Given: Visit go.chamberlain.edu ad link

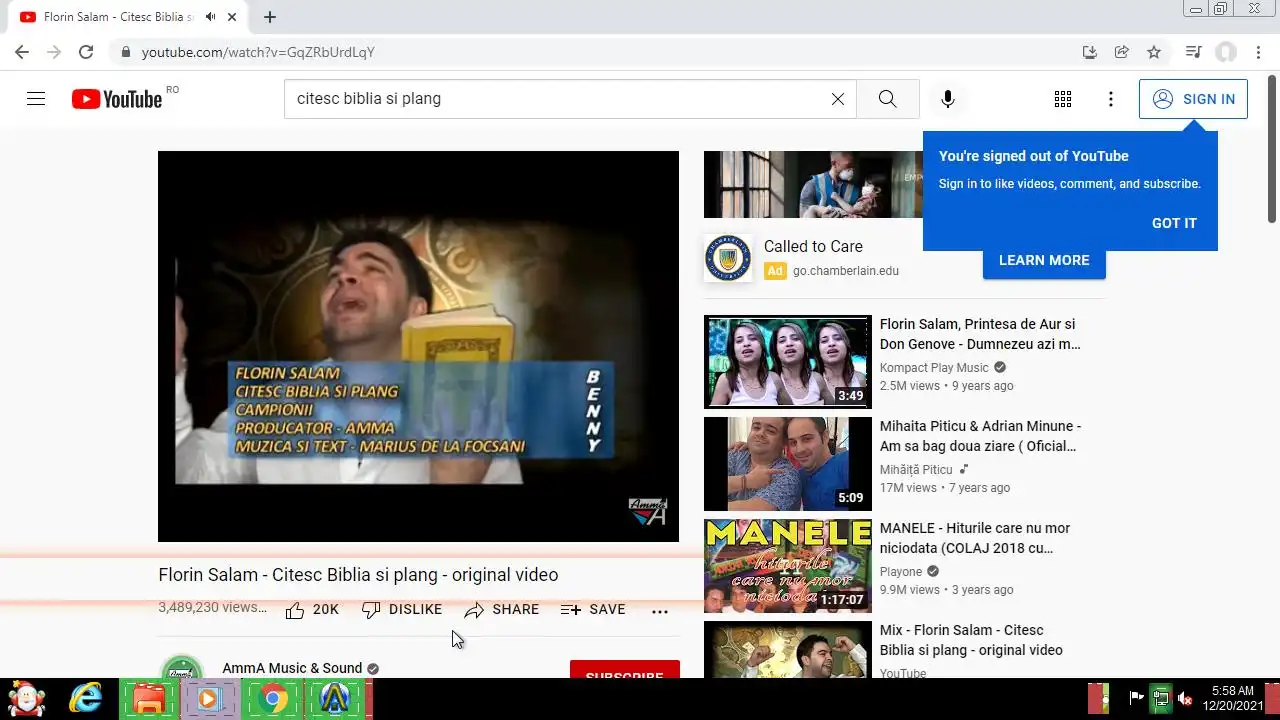Looking at the screenshot, I should tap(846, 271).
